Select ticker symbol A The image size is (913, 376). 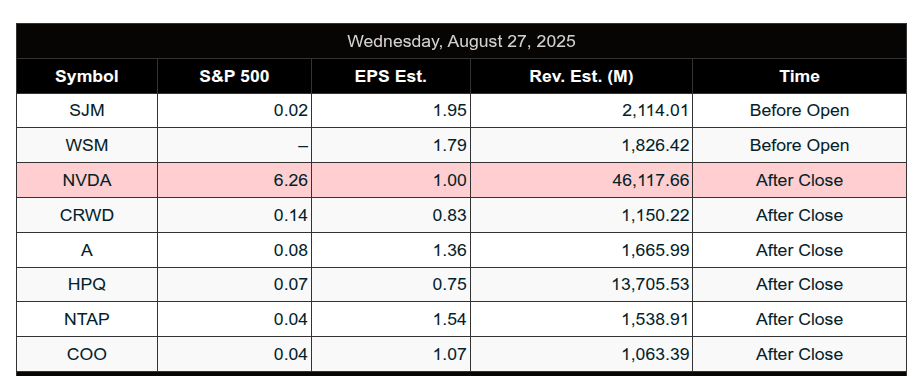tap(87, 250)
